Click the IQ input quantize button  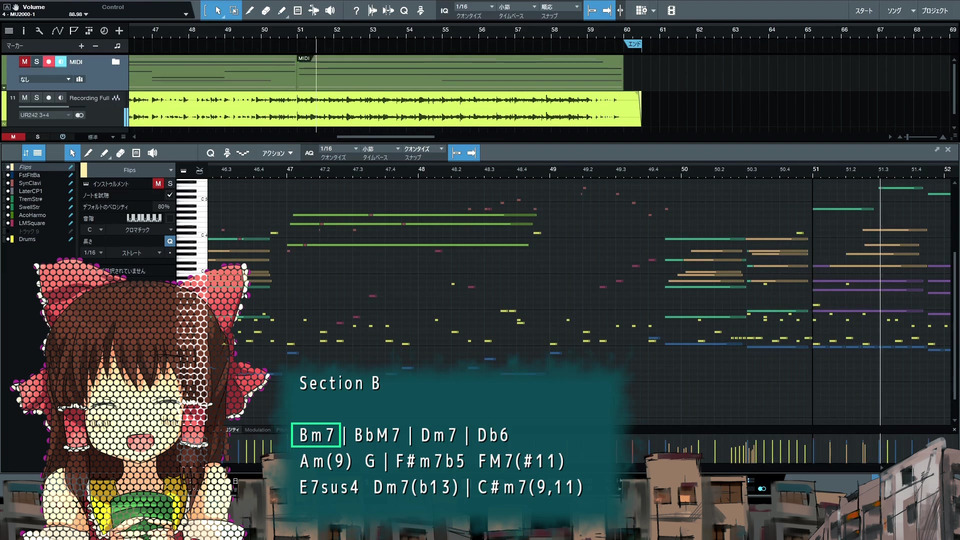[444, 10]
